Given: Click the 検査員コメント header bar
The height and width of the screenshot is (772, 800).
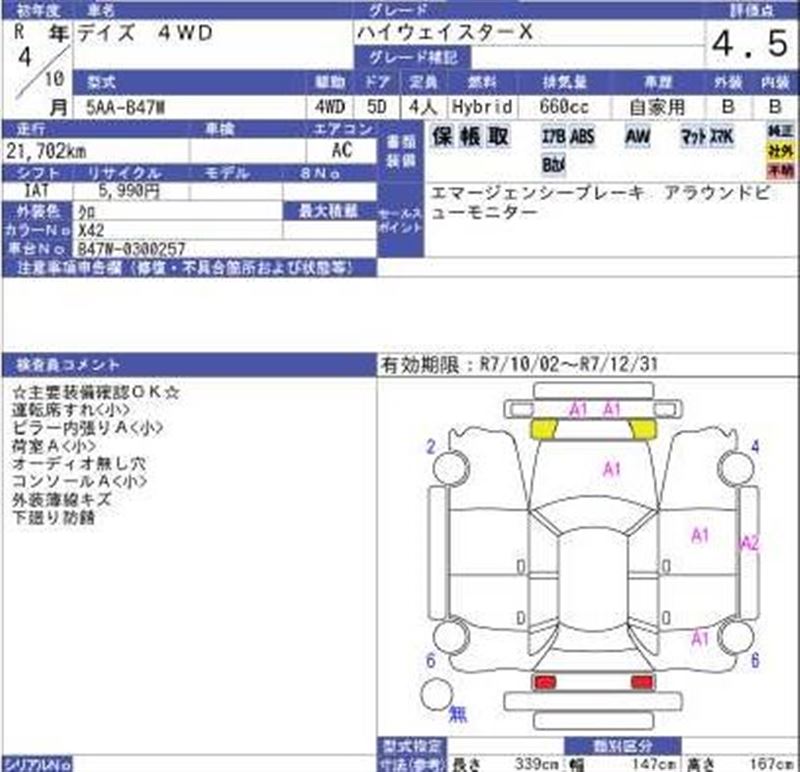Looking at the screenshot, I should pyautogui.click(x=189, y=365).
